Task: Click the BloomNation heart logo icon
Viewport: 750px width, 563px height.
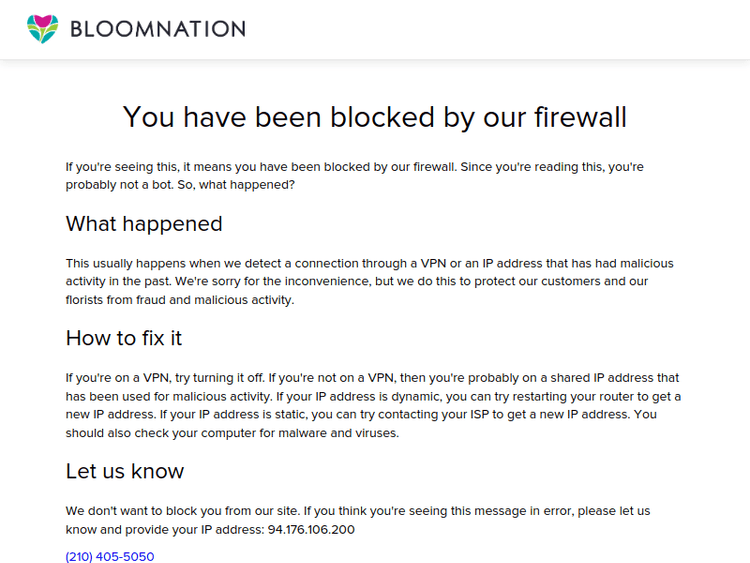Action: 43,29
